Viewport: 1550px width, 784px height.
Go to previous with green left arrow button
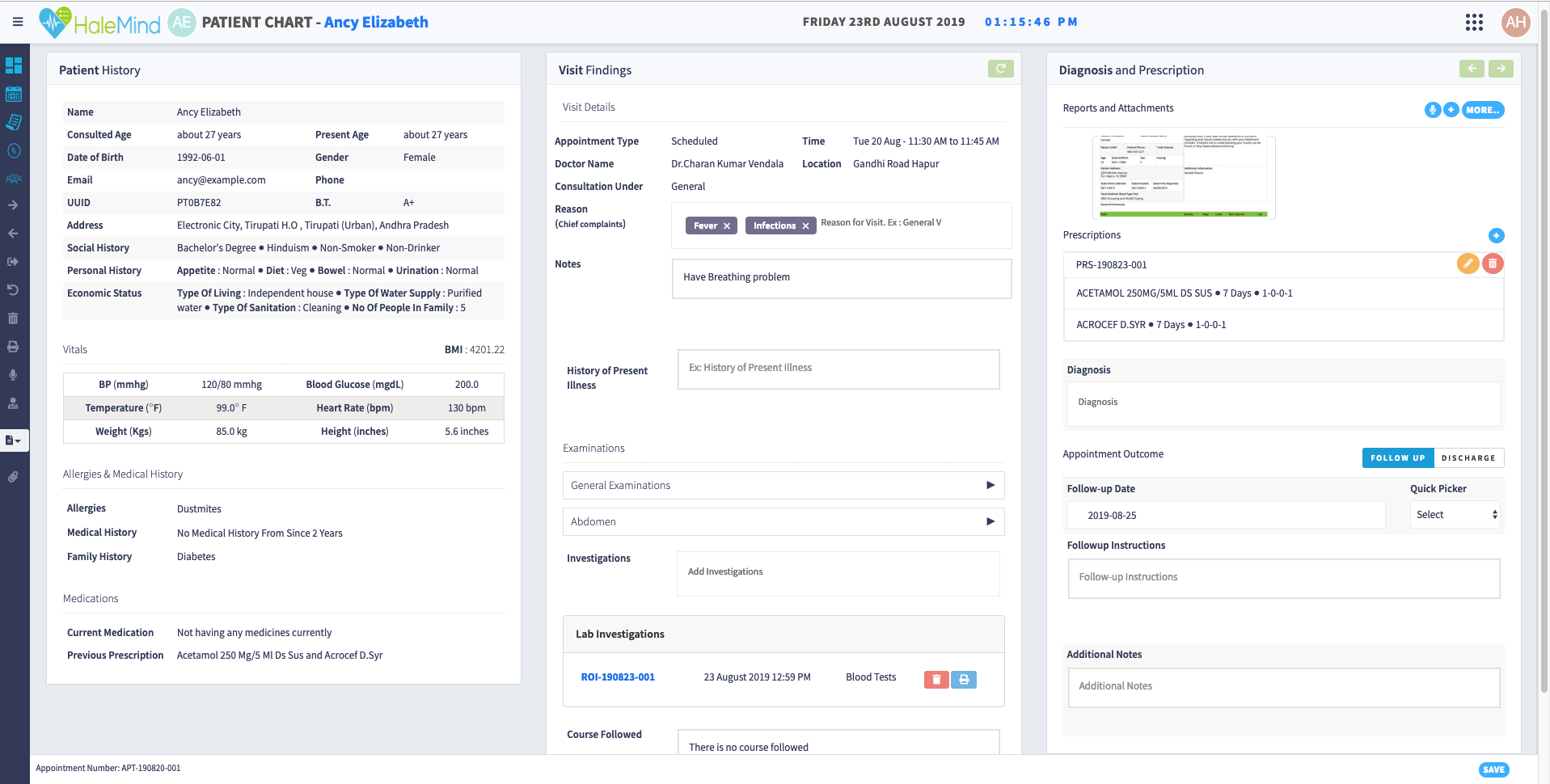[x=1472, y=69]
